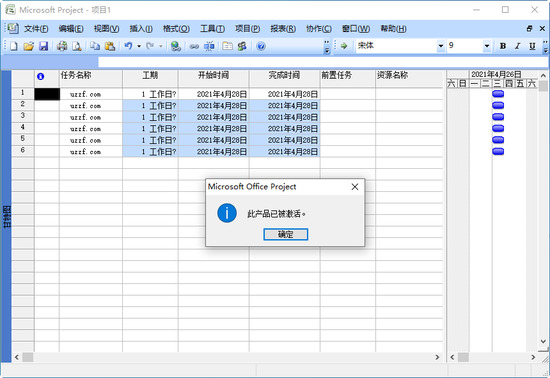Toggle bold formatting
This screenshot has height=378, width=550.
pos(503,46)
